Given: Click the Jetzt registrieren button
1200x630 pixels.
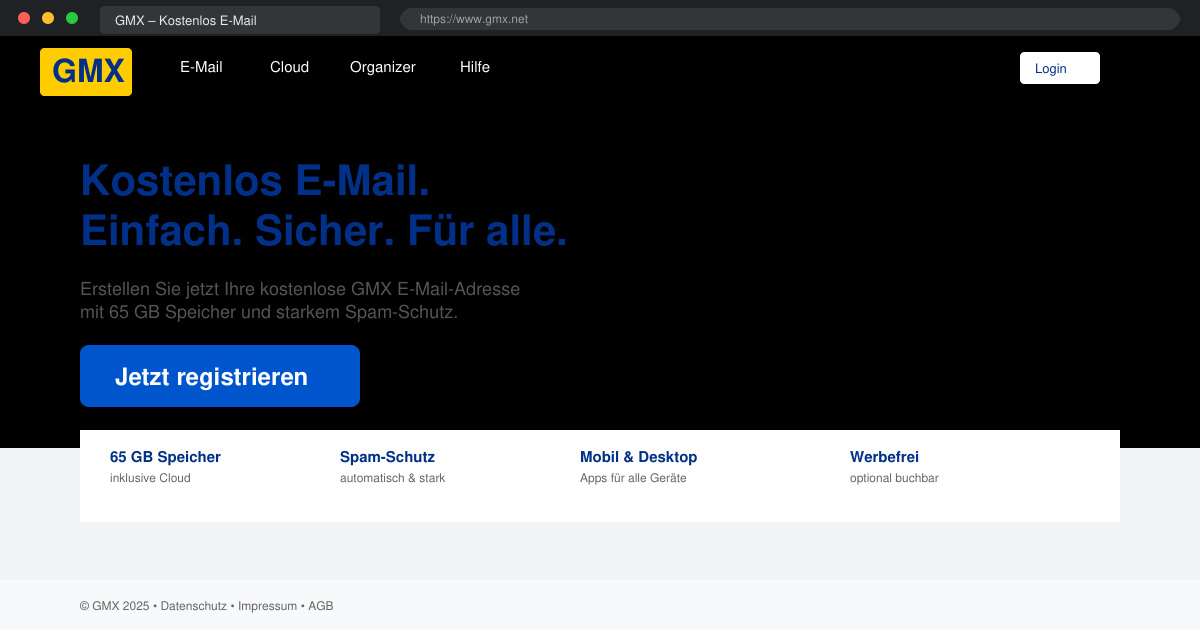Looking at the screenshot, I should pos(220,376).
